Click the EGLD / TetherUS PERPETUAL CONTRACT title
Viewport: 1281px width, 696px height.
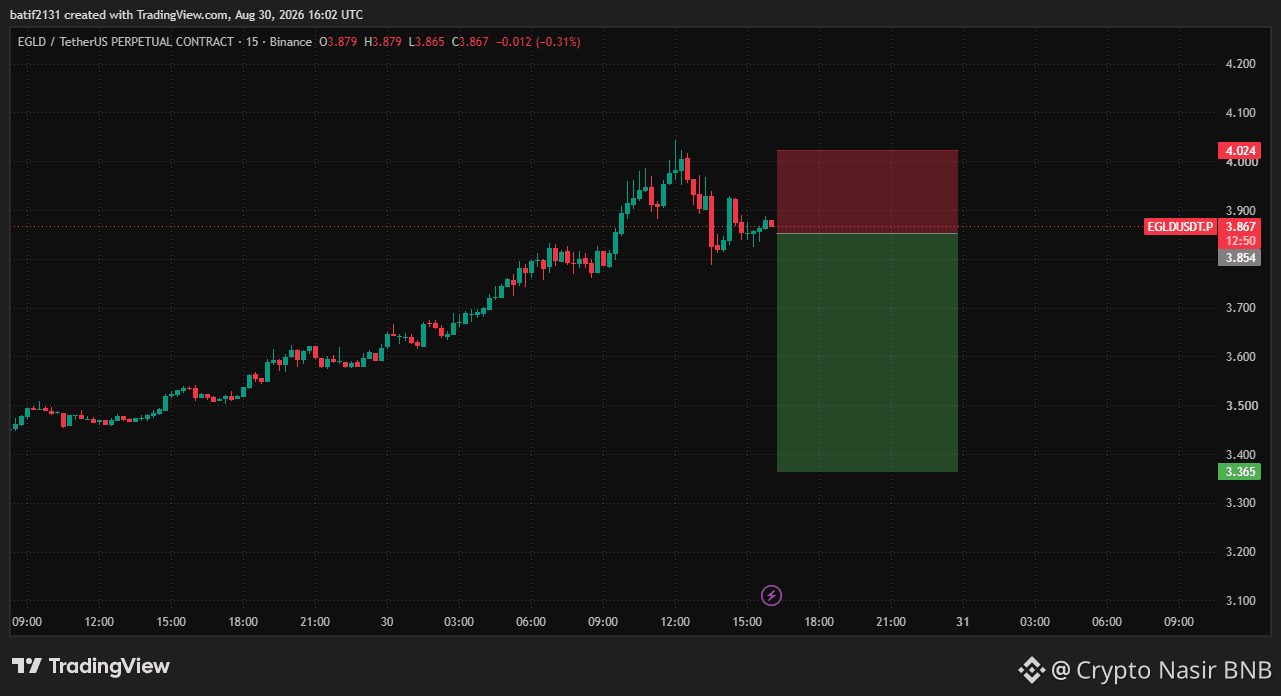click(x=125, y=42)
